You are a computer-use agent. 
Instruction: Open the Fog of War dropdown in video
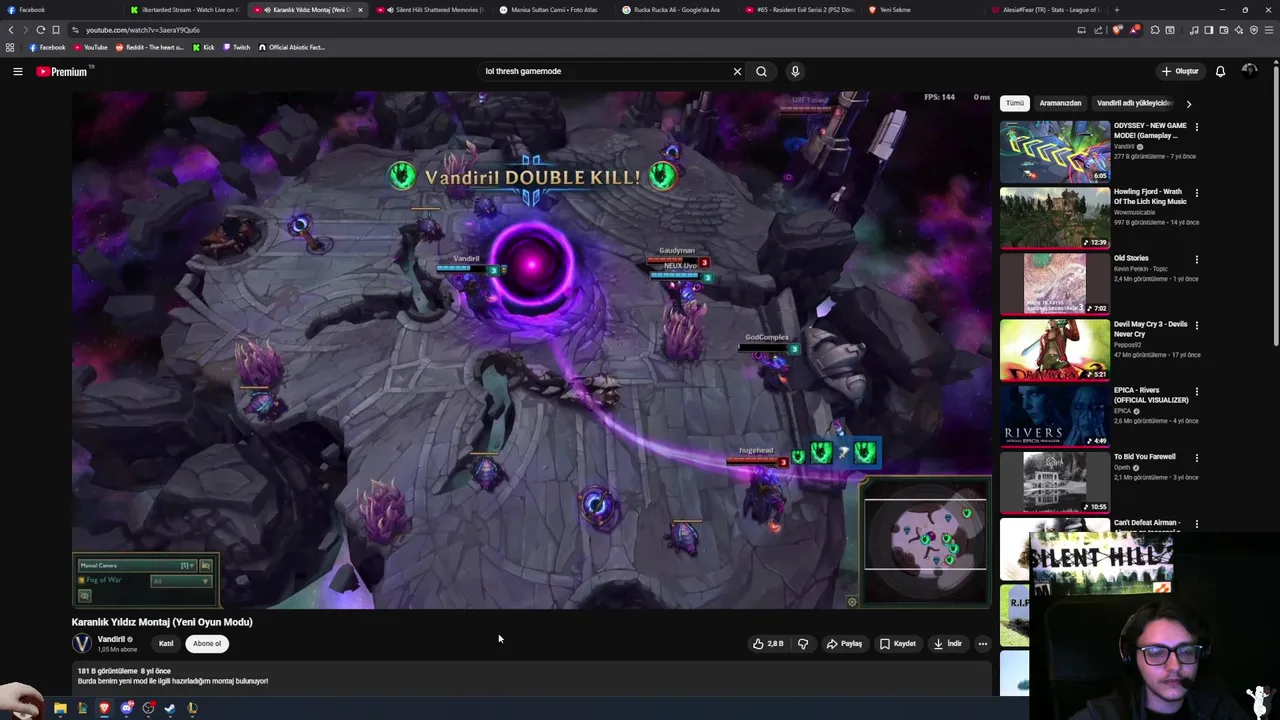pos(181,580)
